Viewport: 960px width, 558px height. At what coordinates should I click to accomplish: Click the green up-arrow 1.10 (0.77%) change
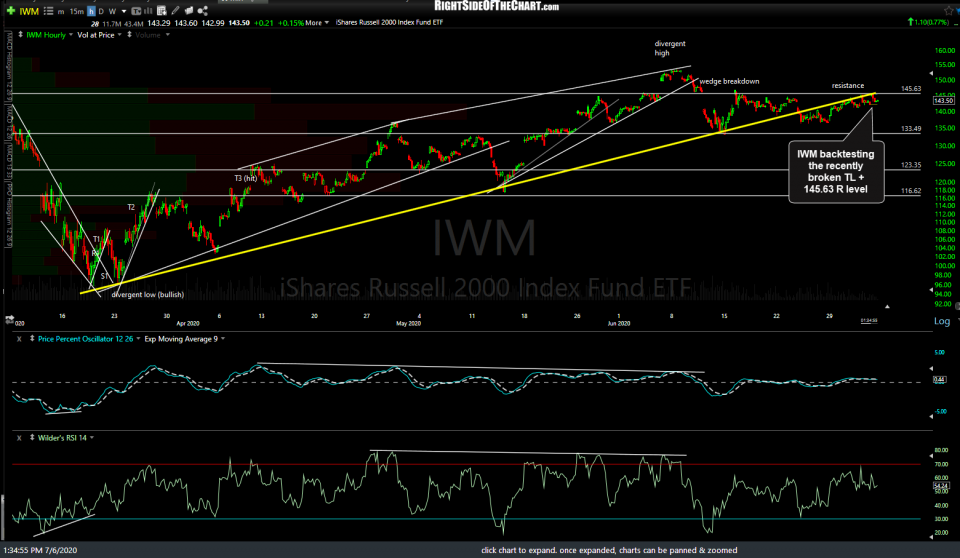click(928, 22)
